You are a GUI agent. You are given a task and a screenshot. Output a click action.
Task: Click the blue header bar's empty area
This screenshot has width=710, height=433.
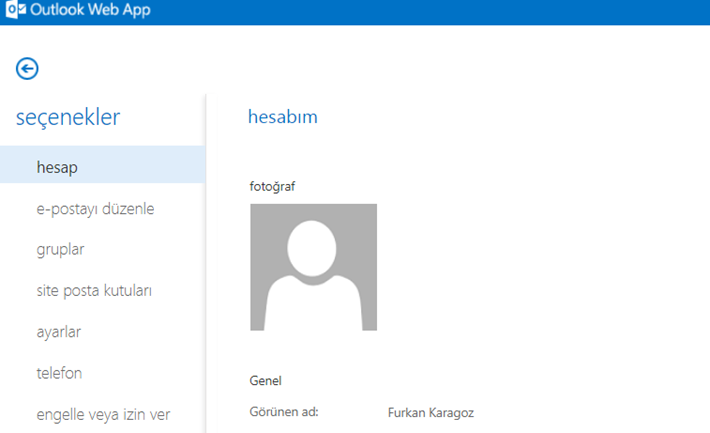click(x=450, y=12)
